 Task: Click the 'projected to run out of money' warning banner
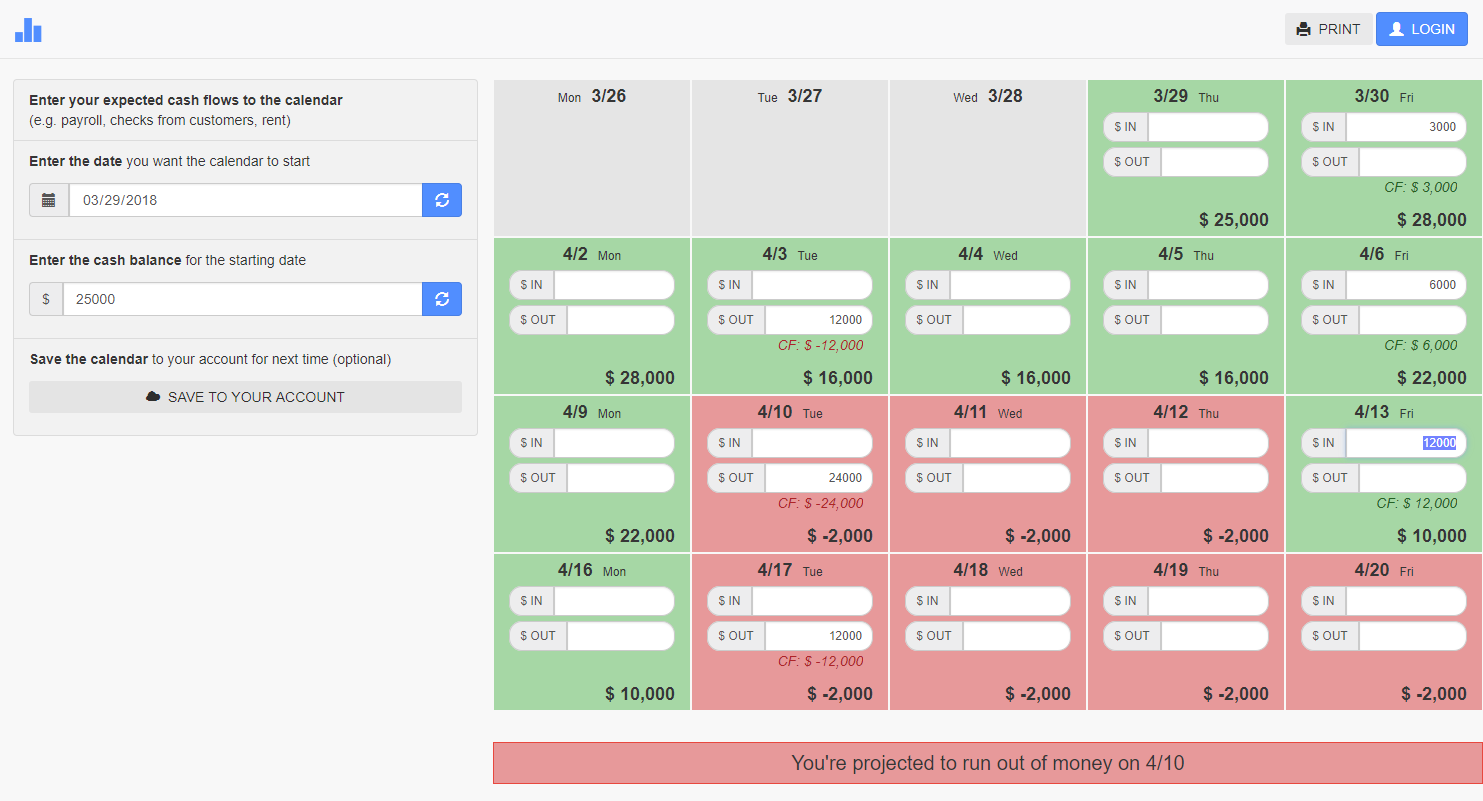click(x=988, y=763)
